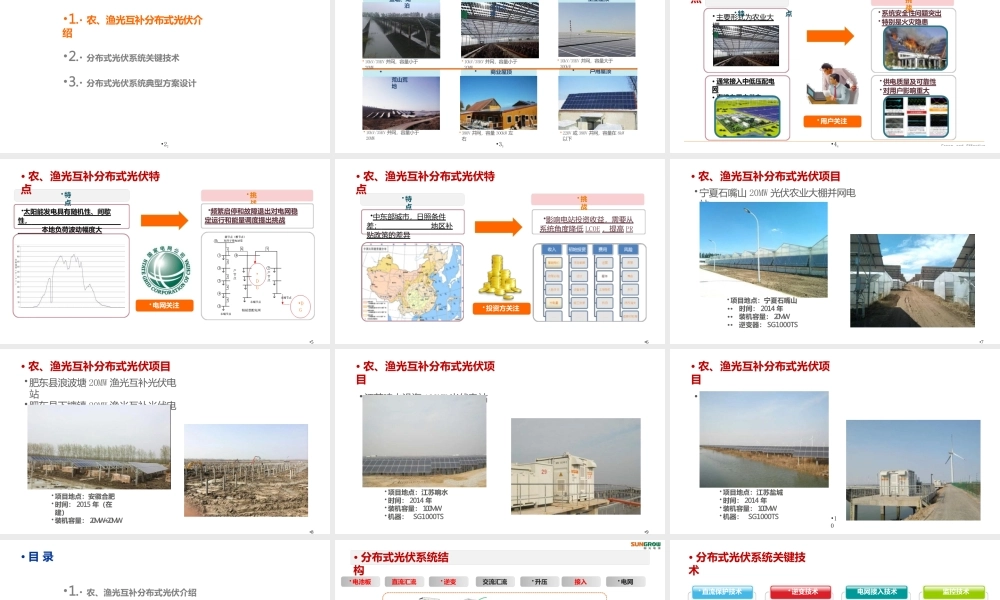This screenshot has width=1000, height=600.
Task: Click the wind turbine photo on Yancheng slide
Action: (x=913, y=470)
